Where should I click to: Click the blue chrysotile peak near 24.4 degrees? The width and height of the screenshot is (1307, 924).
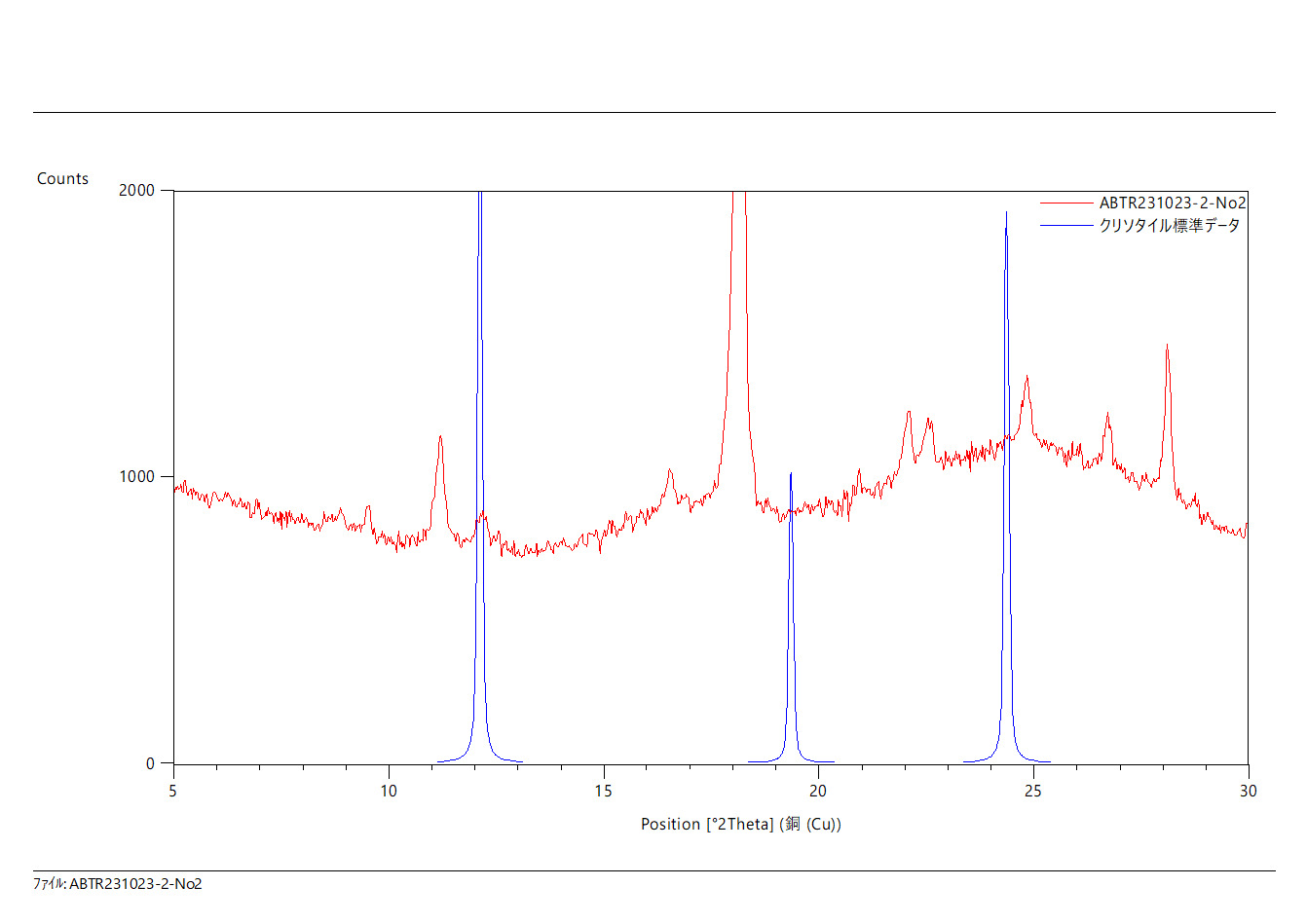[1006, 487]
